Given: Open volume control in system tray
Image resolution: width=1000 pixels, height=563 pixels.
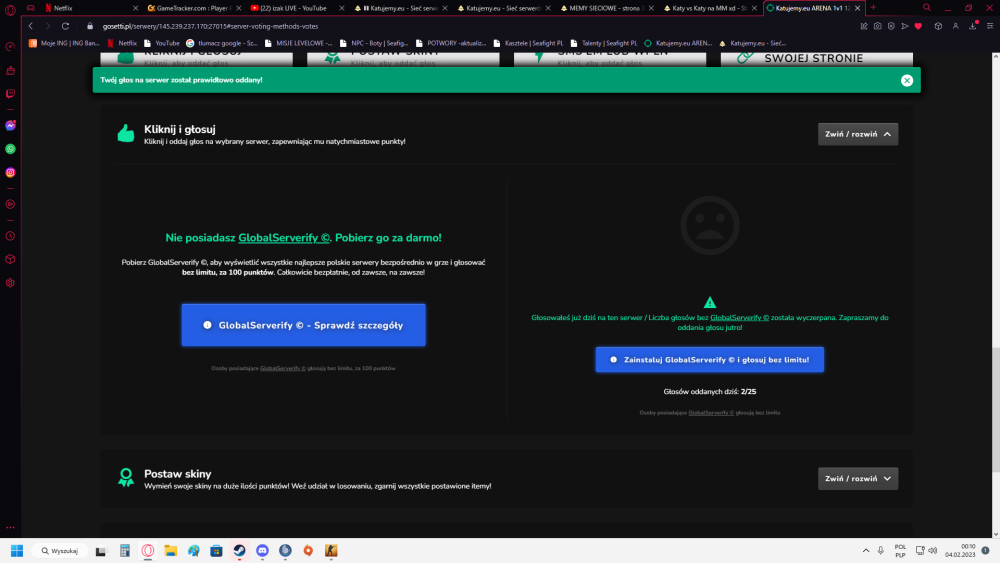Looking at the screenshot, I should click(932, 551).
